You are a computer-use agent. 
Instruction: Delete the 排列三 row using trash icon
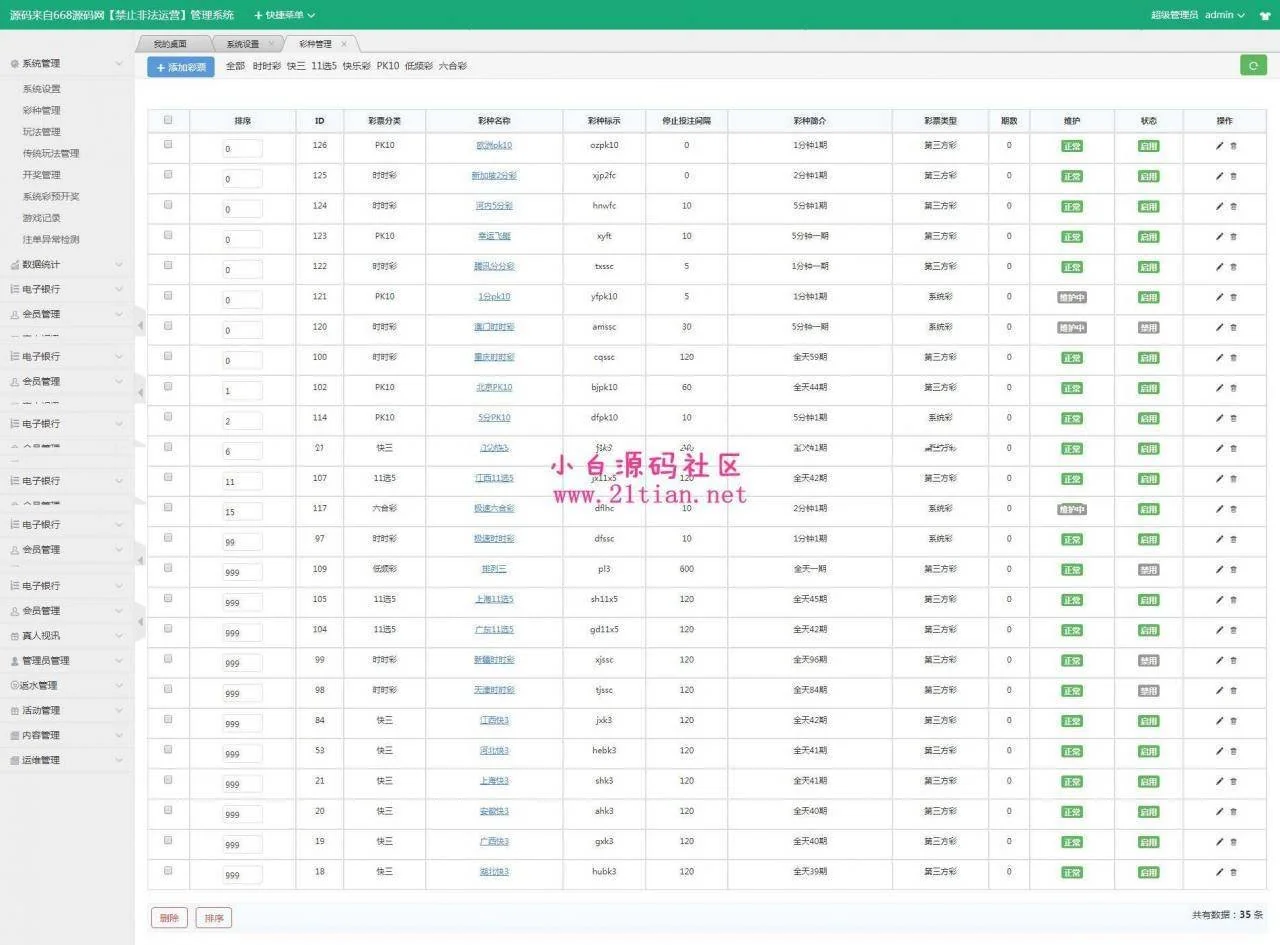[x=1233, y=570]
